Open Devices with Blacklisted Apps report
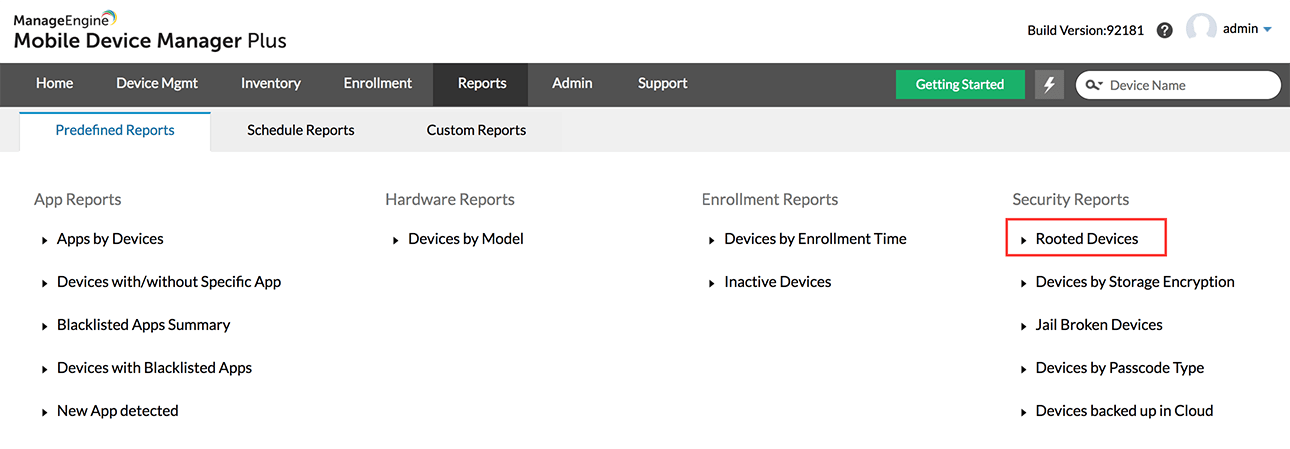Image resolution: width=1290 pixels, height=449 pixels. (155, 368)
